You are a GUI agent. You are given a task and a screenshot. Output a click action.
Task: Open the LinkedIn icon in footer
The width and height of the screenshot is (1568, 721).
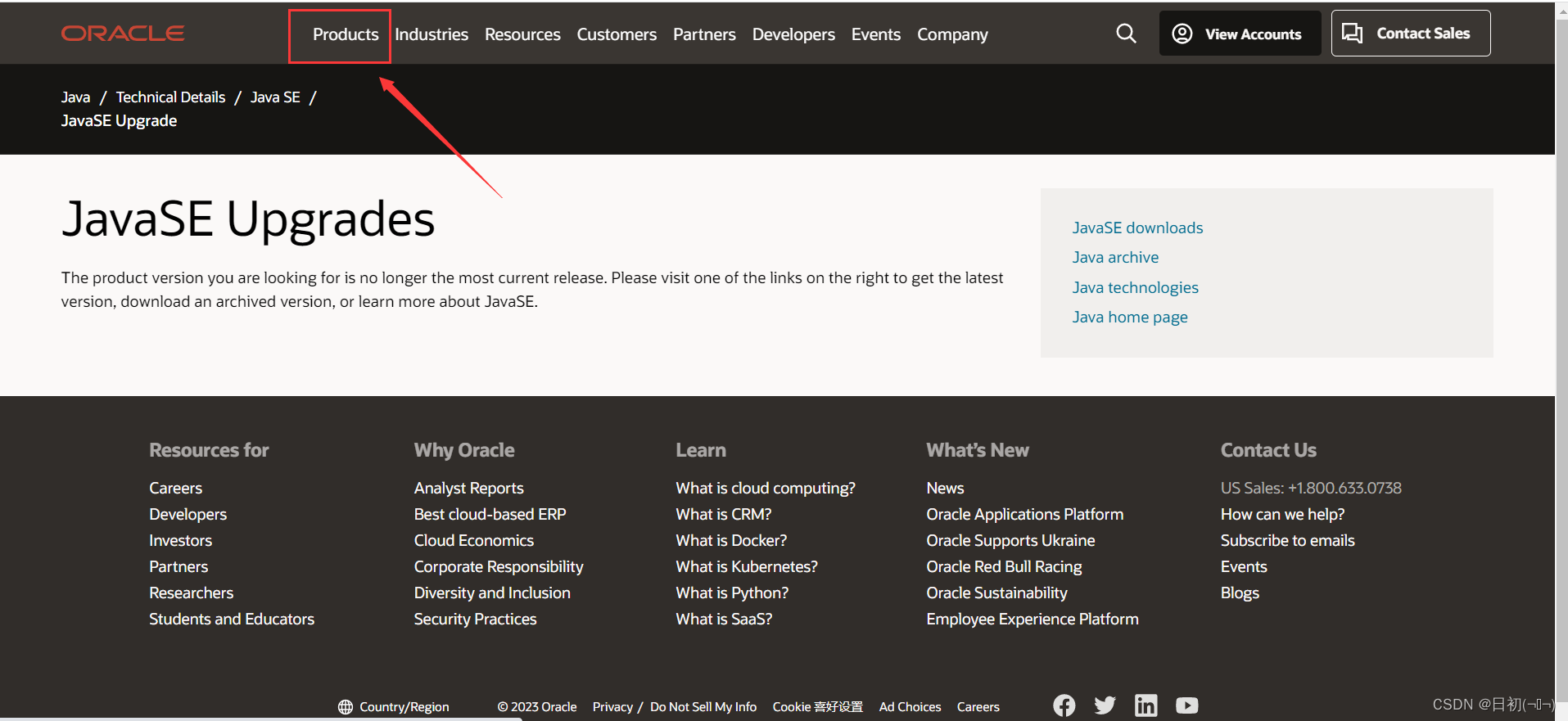pos(1145,705)
